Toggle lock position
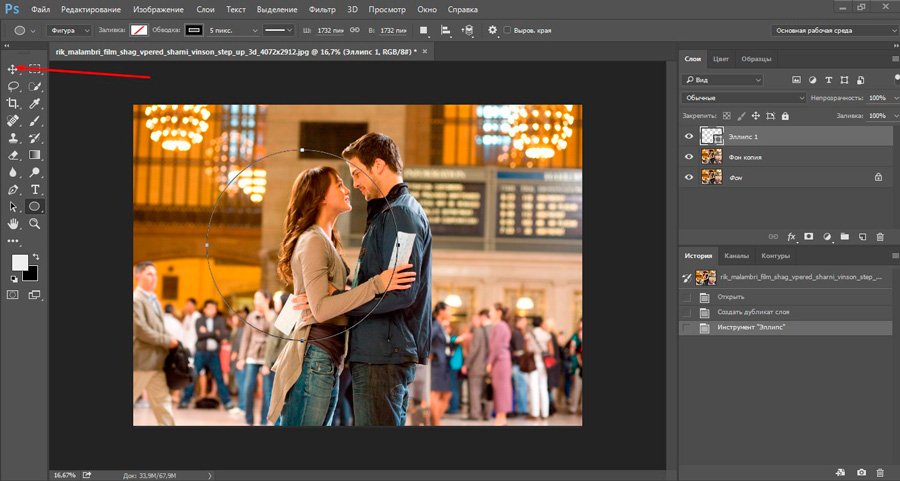This screenshot has height=481, width=900. tap(756, 116)
